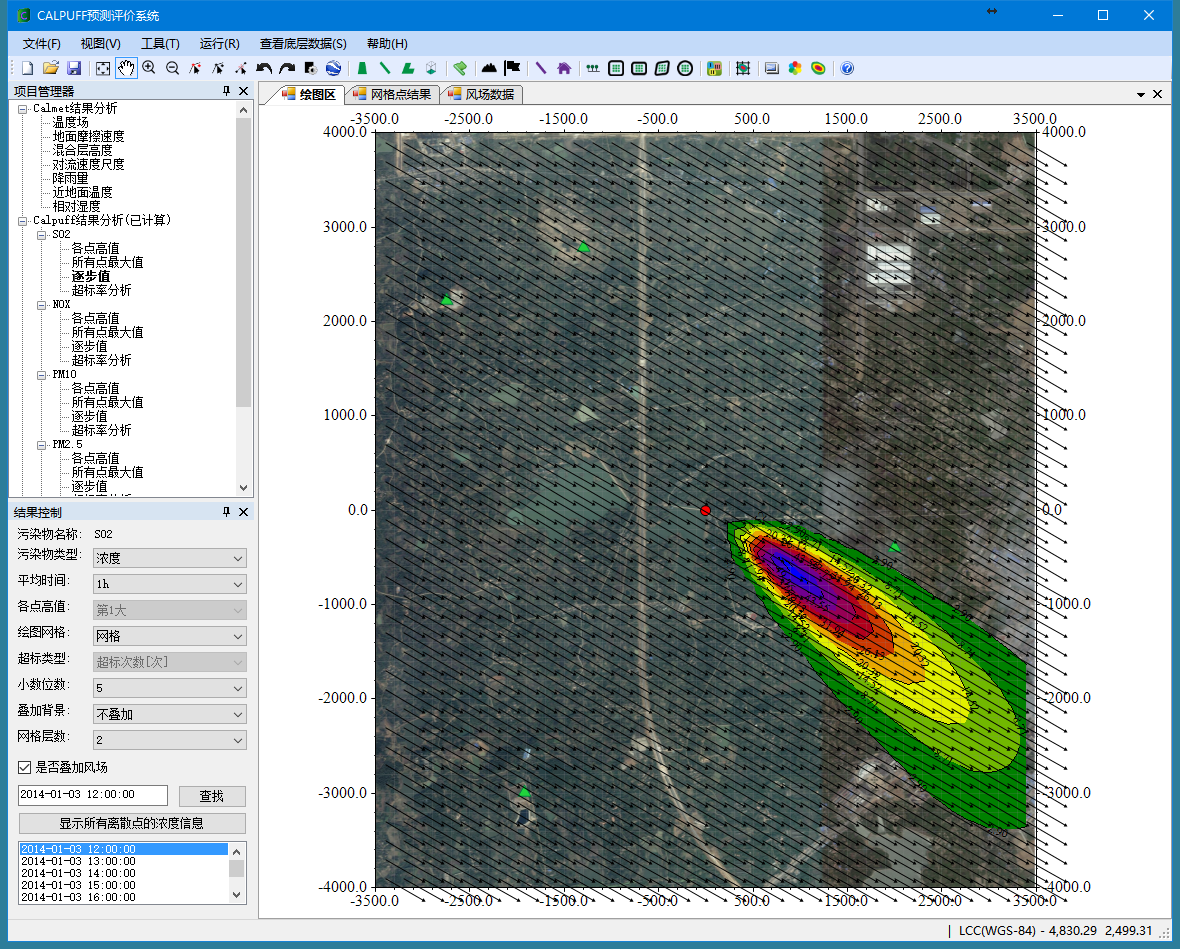Click the save floppy disk icon
This screenshot has height=949, width=1180.
click(74, 68)
